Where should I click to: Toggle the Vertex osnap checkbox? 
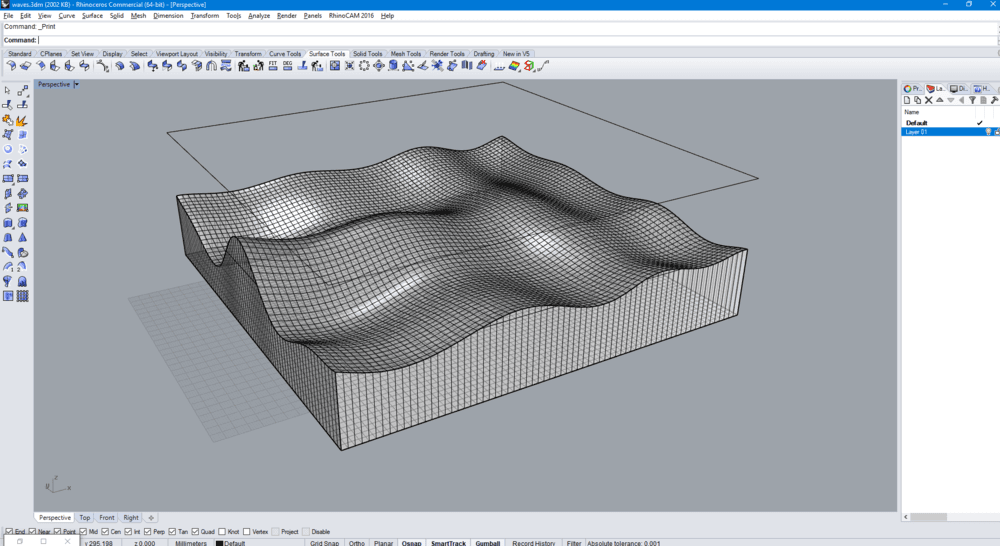click(x=247, y=532)
